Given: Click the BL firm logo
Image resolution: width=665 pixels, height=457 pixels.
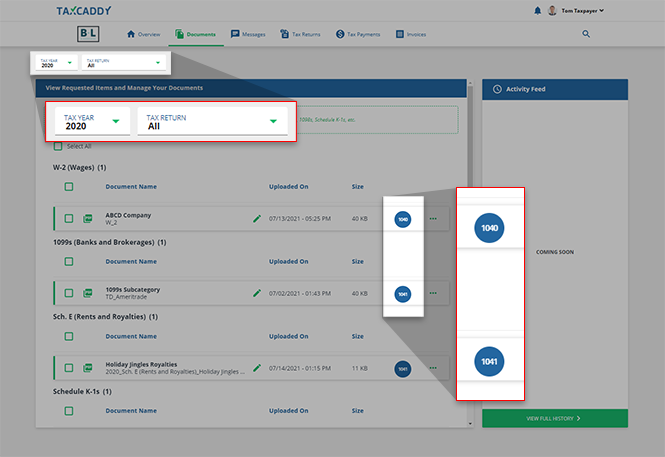Looking at the screenshot, I should (90, 34).
